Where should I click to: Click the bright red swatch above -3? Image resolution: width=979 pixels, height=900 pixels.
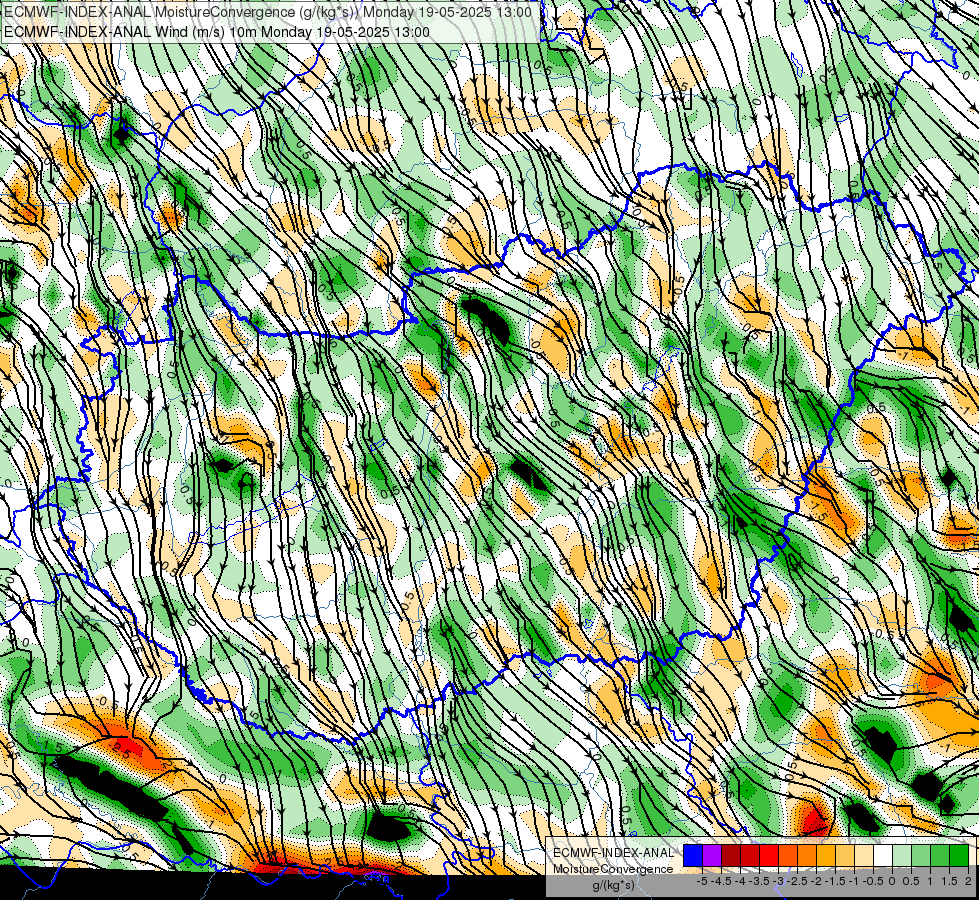pos(769,855)
